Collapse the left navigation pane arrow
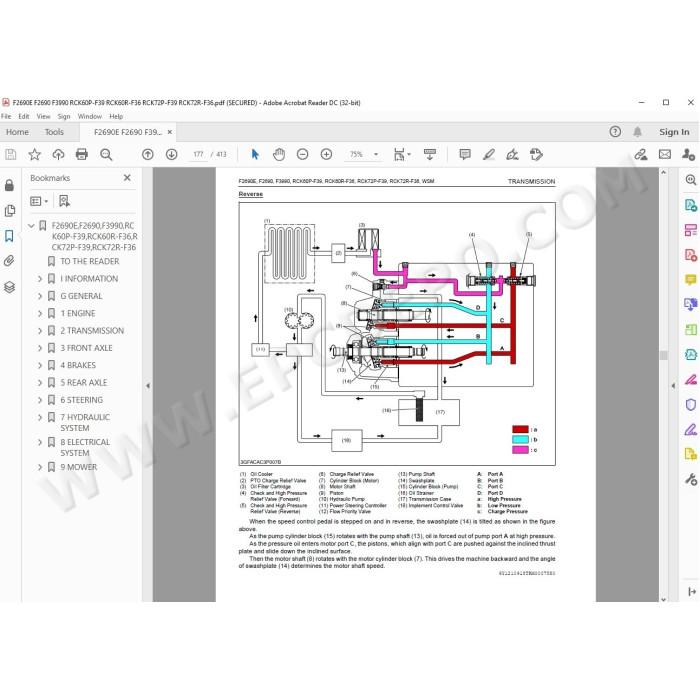This screenshot has height=700, width=700. coord(148,386)
